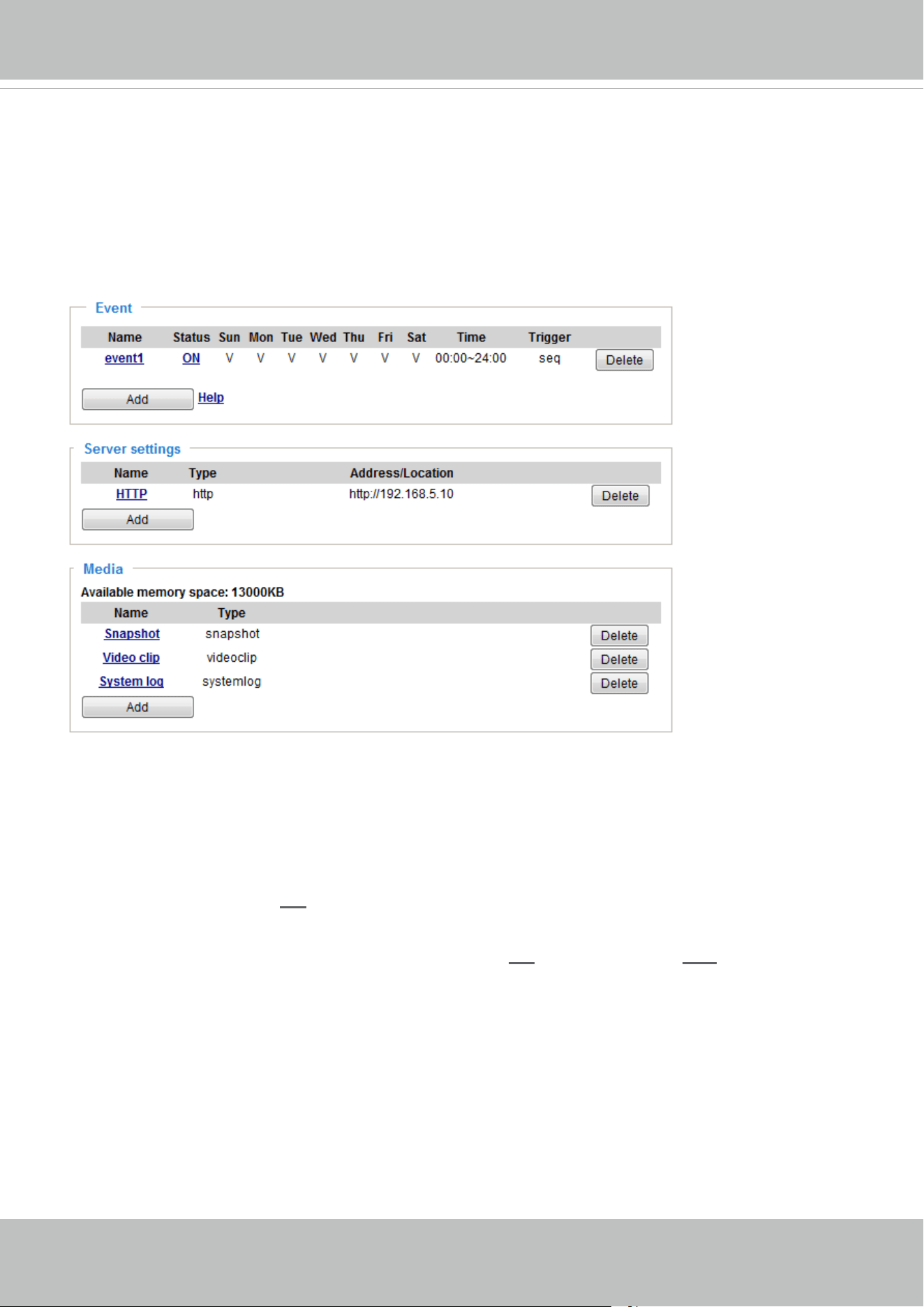Screen dimensions: 924x1307
Task: Add a new event
Action: tap(137, 399)
